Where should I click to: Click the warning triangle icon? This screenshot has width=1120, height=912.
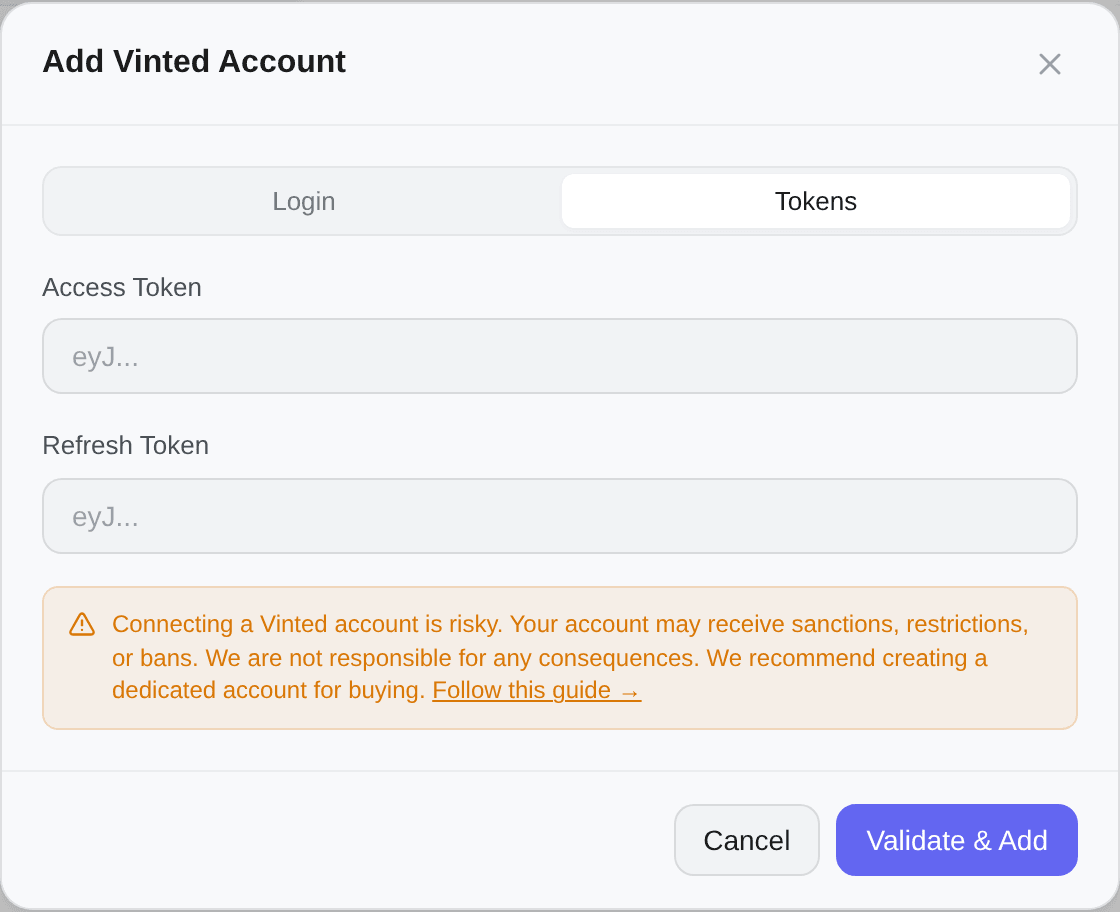[82, 624]
